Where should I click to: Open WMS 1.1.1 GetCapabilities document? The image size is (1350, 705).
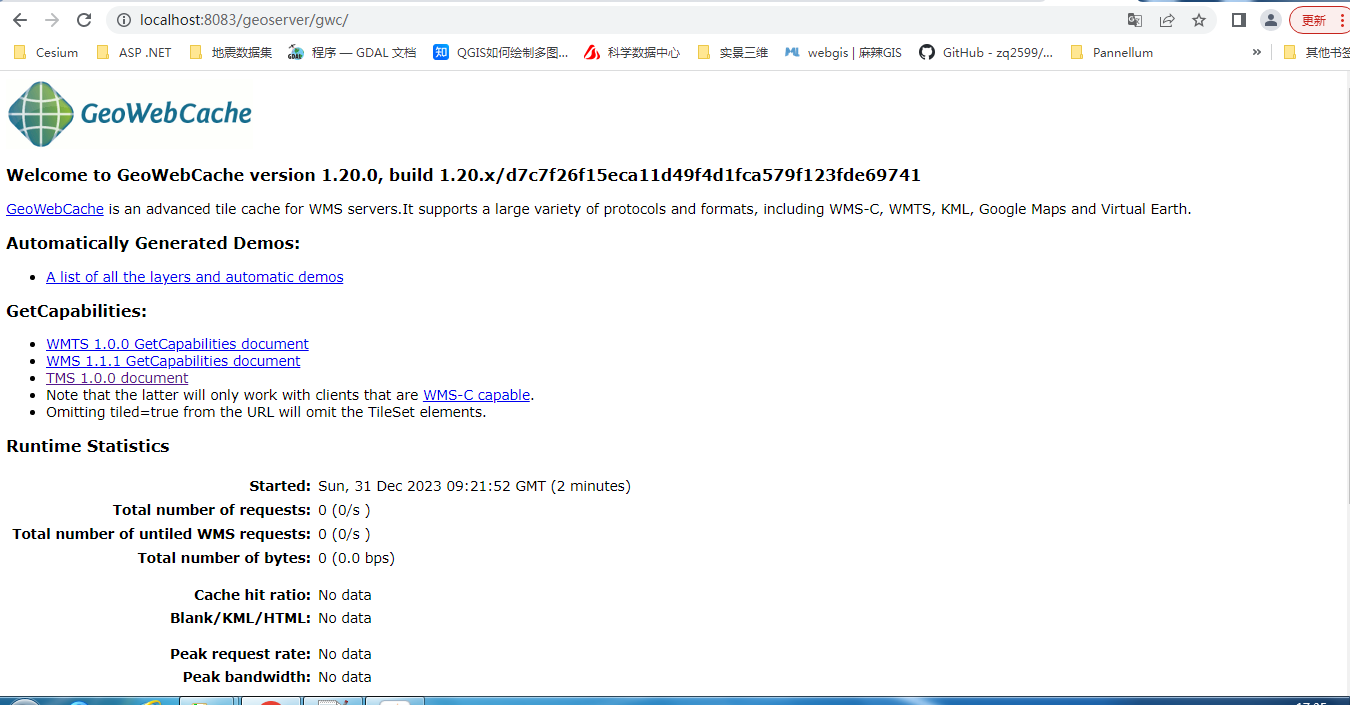tap(173, 361)
